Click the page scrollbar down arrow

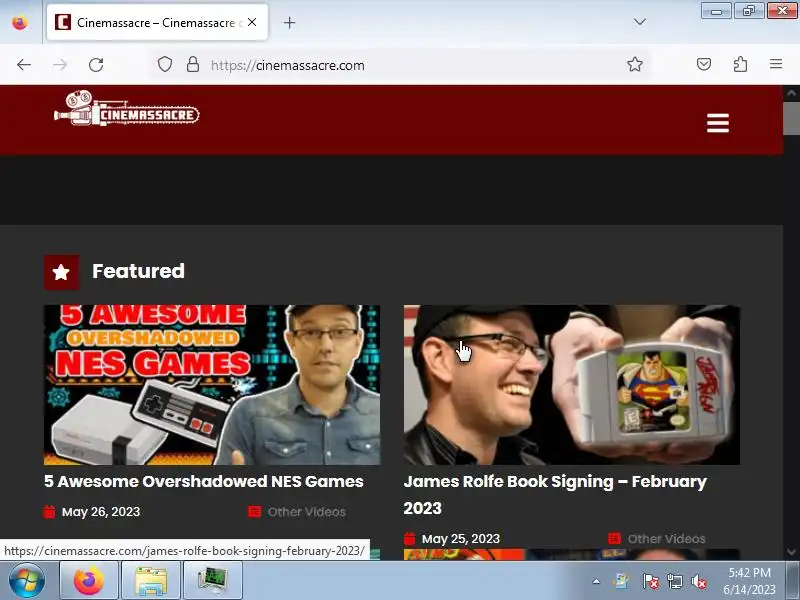791,552
